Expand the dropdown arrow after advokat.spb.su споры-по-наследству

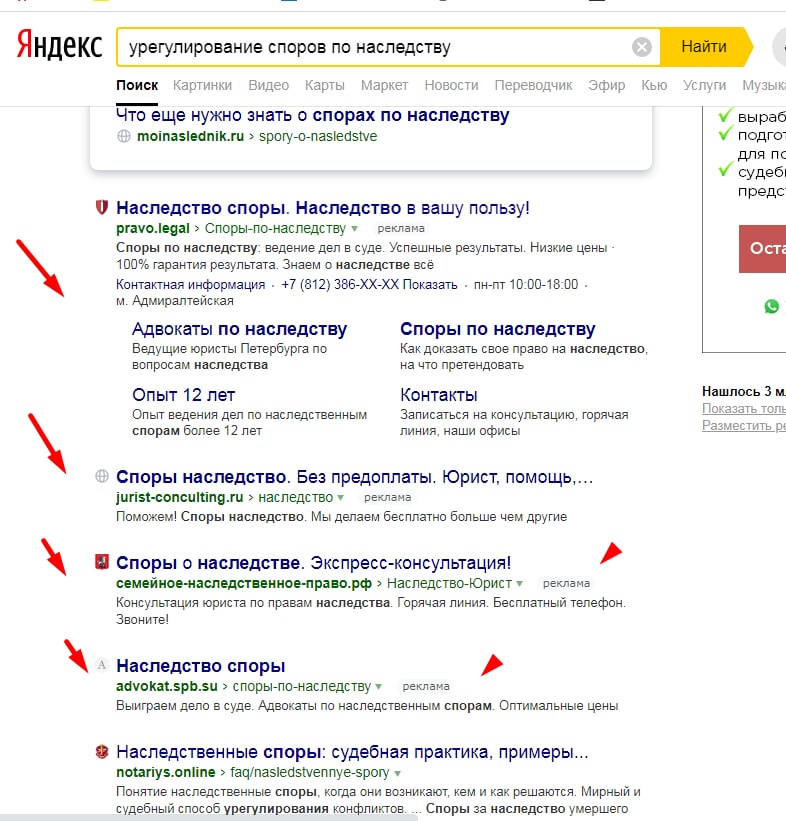[379, 686]
